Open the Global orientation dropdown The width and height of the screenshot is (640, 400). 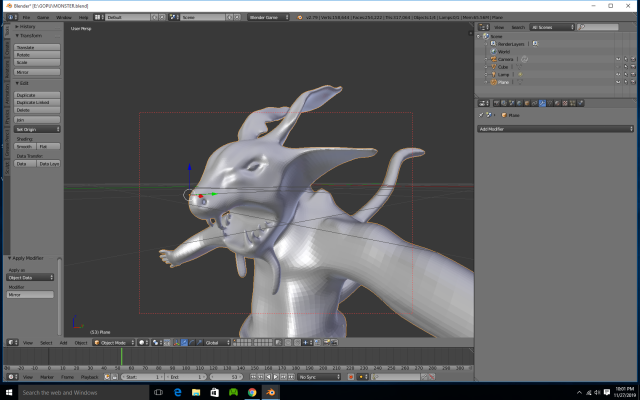coord(217,342)
